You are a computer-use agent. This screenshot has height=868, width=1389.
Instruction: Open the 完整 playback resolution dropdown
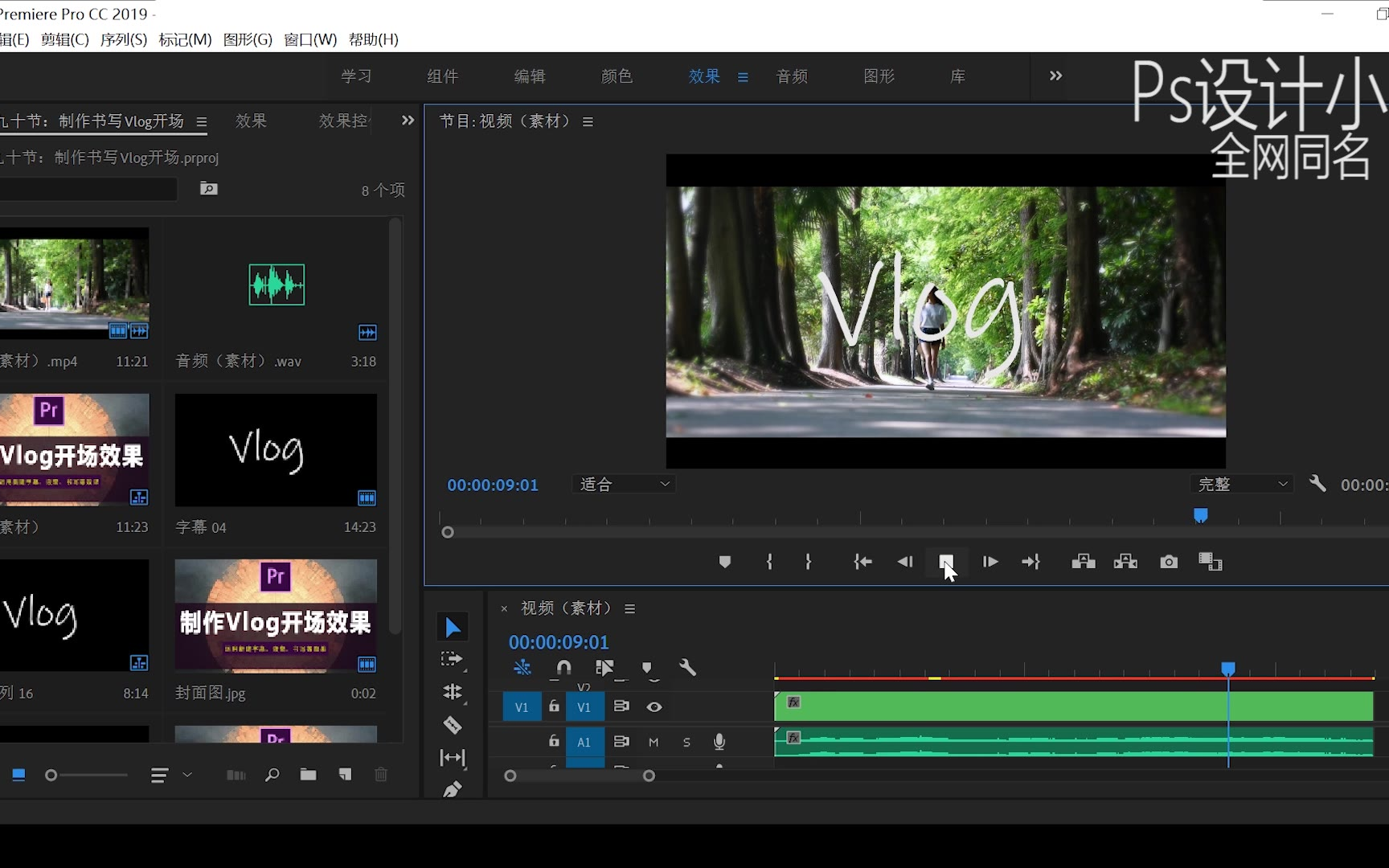1242,485
